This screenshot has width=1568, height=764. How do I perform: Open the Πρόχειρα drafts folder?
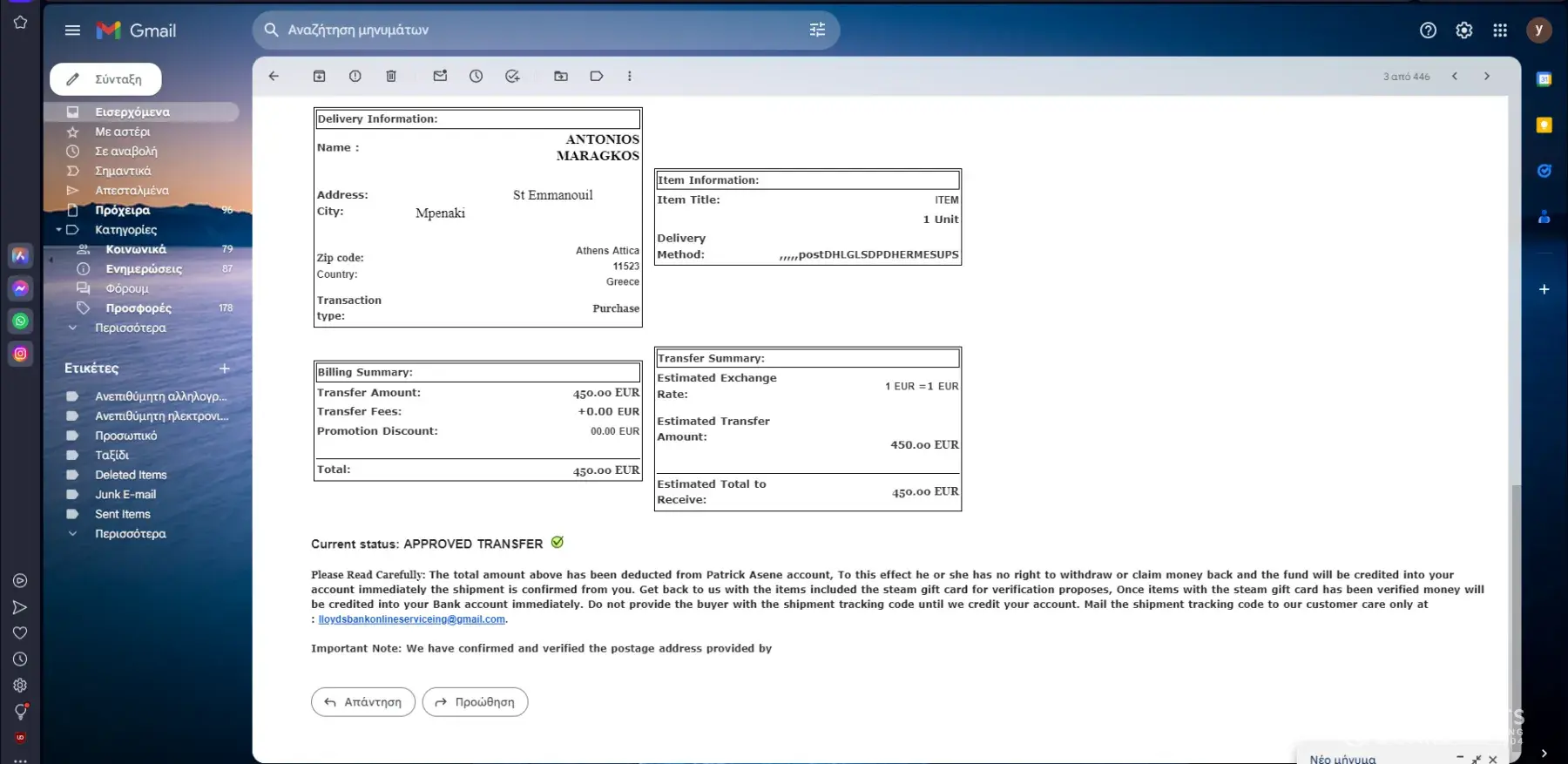123,210
